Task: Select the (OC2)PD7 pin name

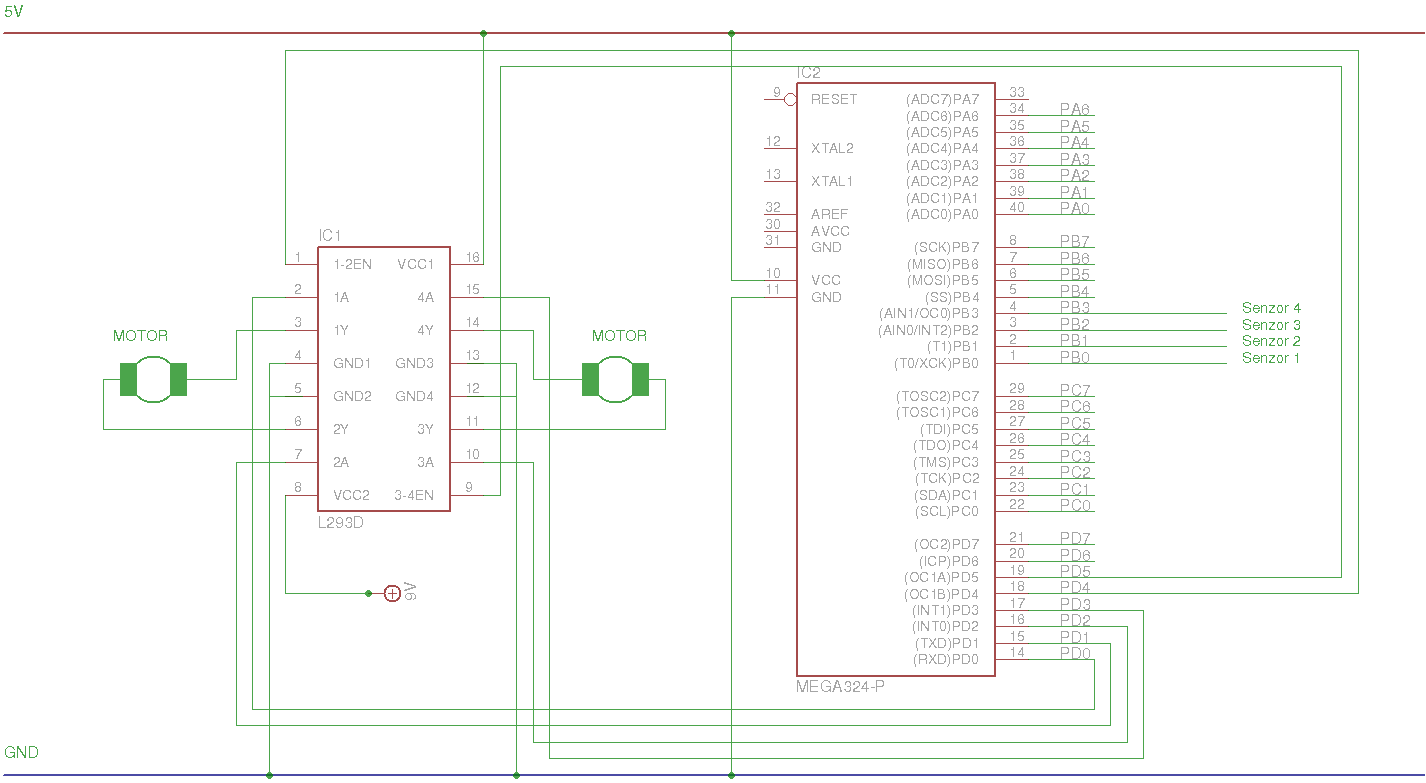Action: [947, 544]
